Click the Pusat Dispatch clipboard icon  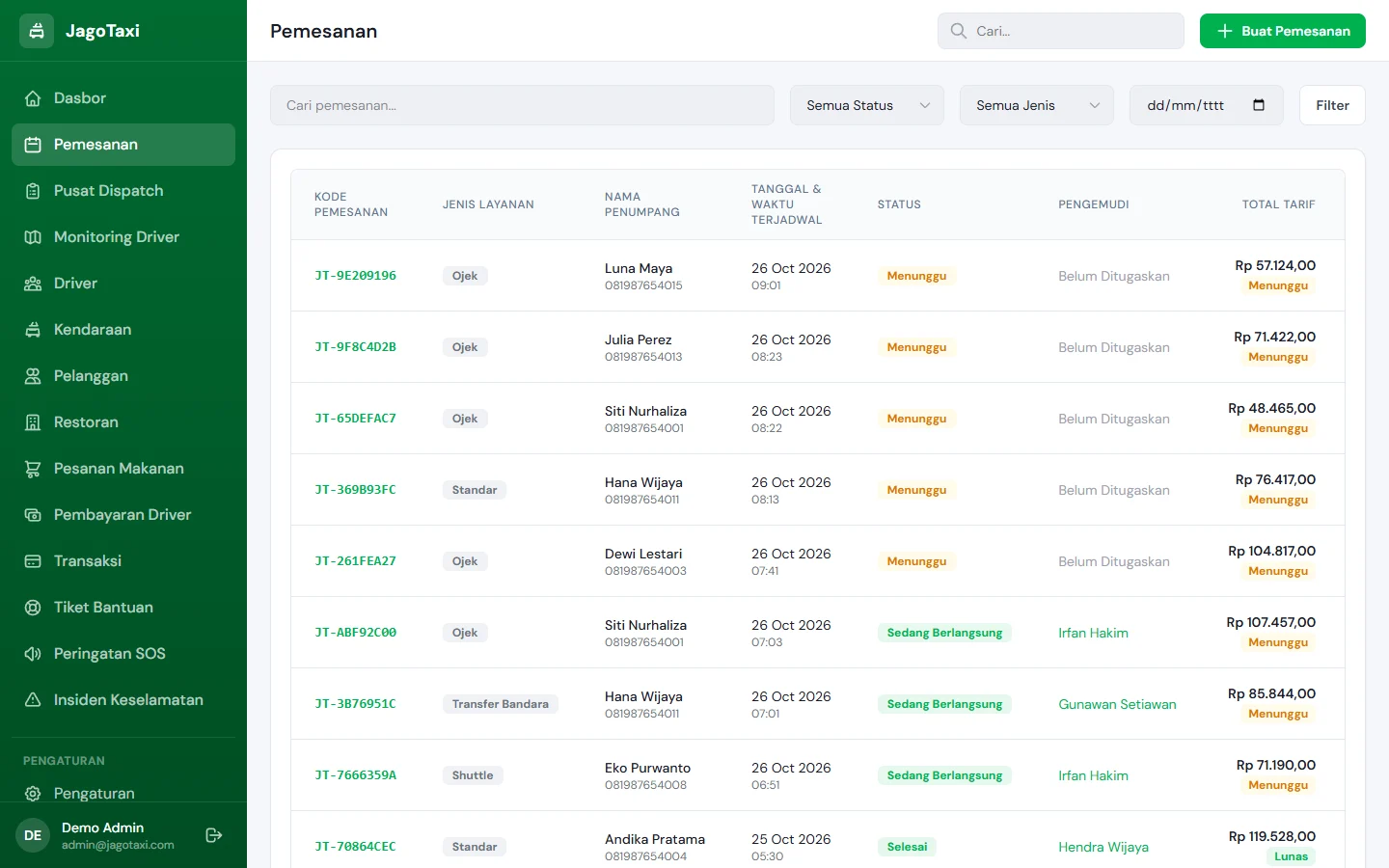tap(33, 191)
